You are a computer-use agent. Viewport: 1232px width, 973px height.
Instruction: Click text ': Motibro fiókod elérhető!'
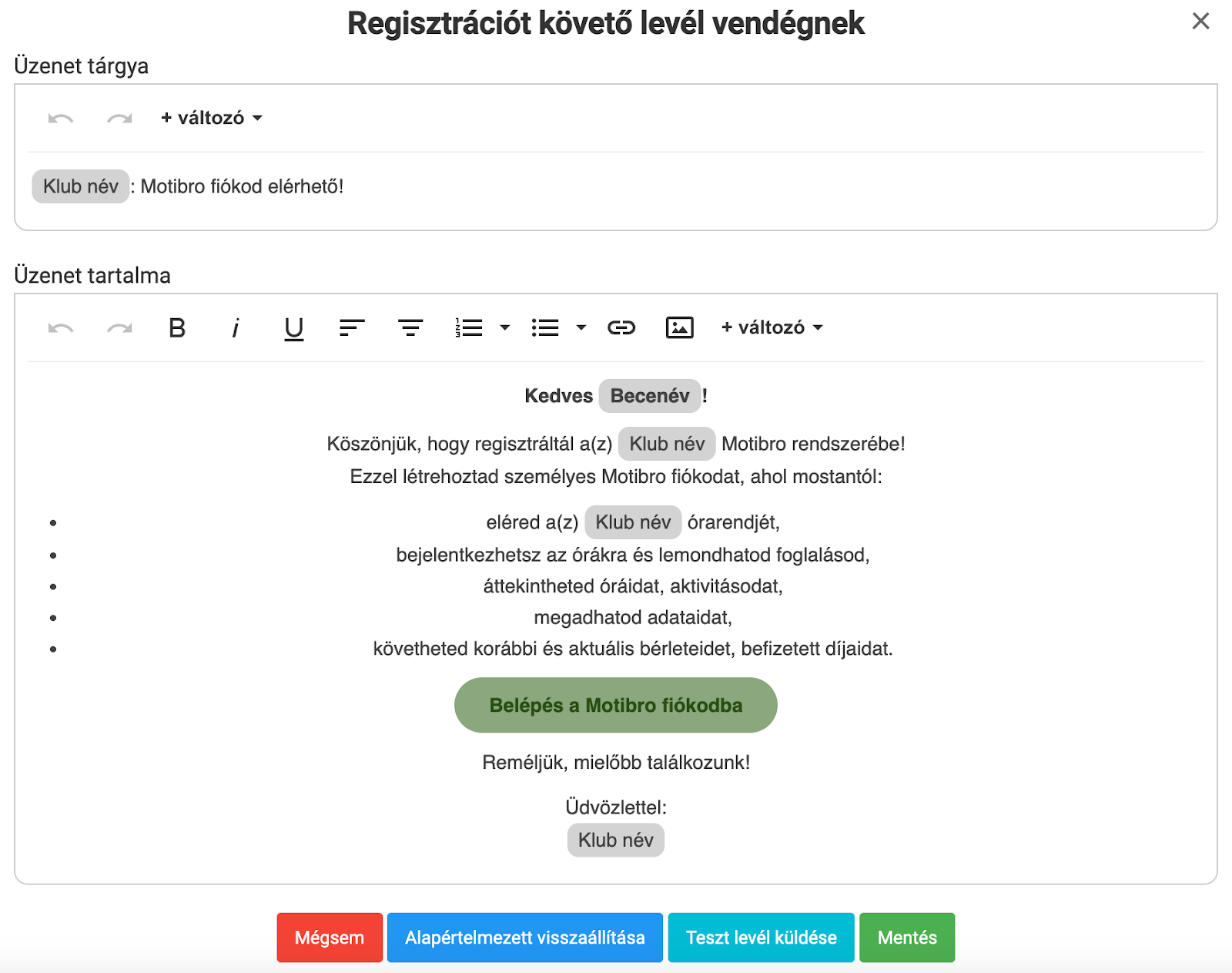[237, 186]
